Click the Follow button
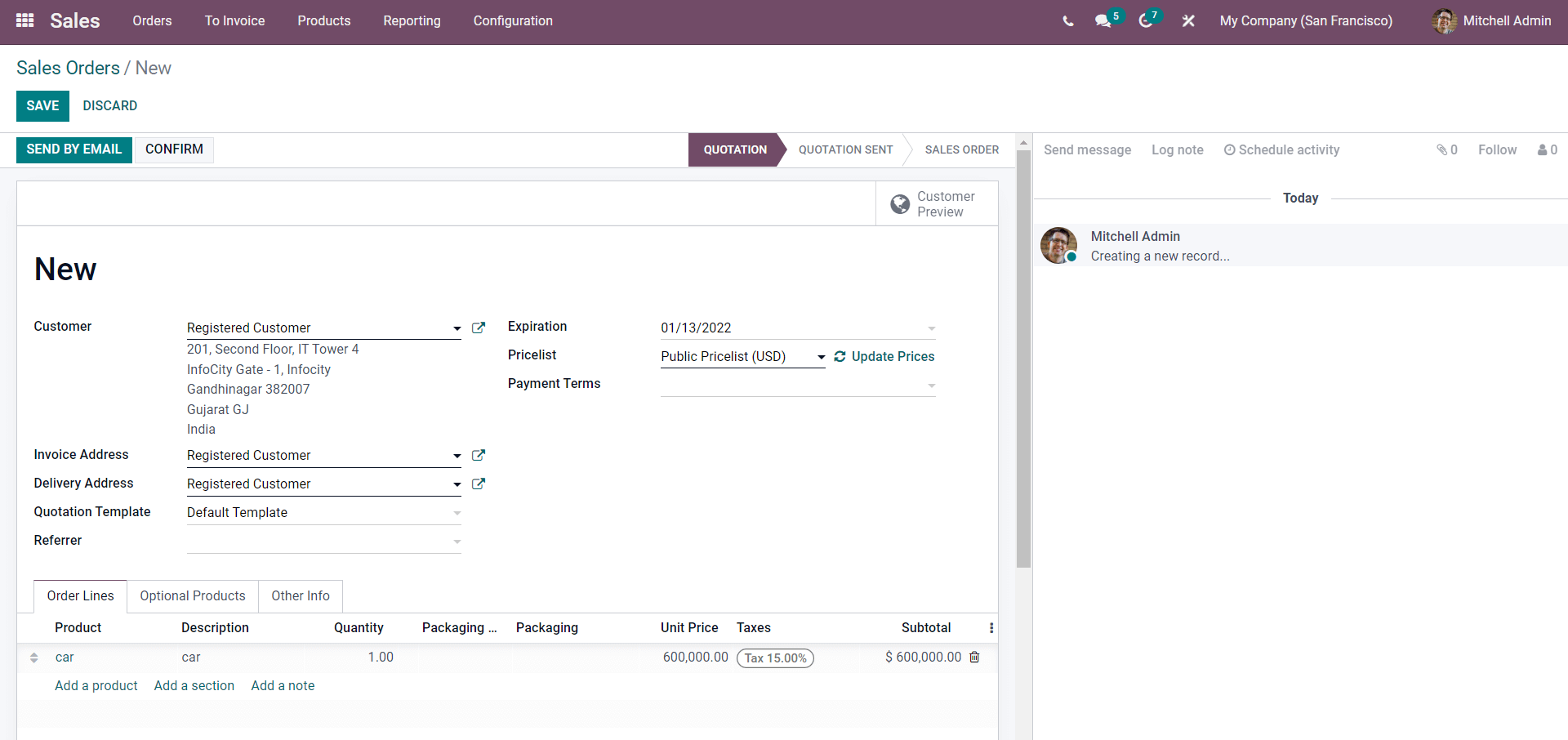Viewport: 1568px width, 740px height. pyautogui.click(x=1497, y=149)
